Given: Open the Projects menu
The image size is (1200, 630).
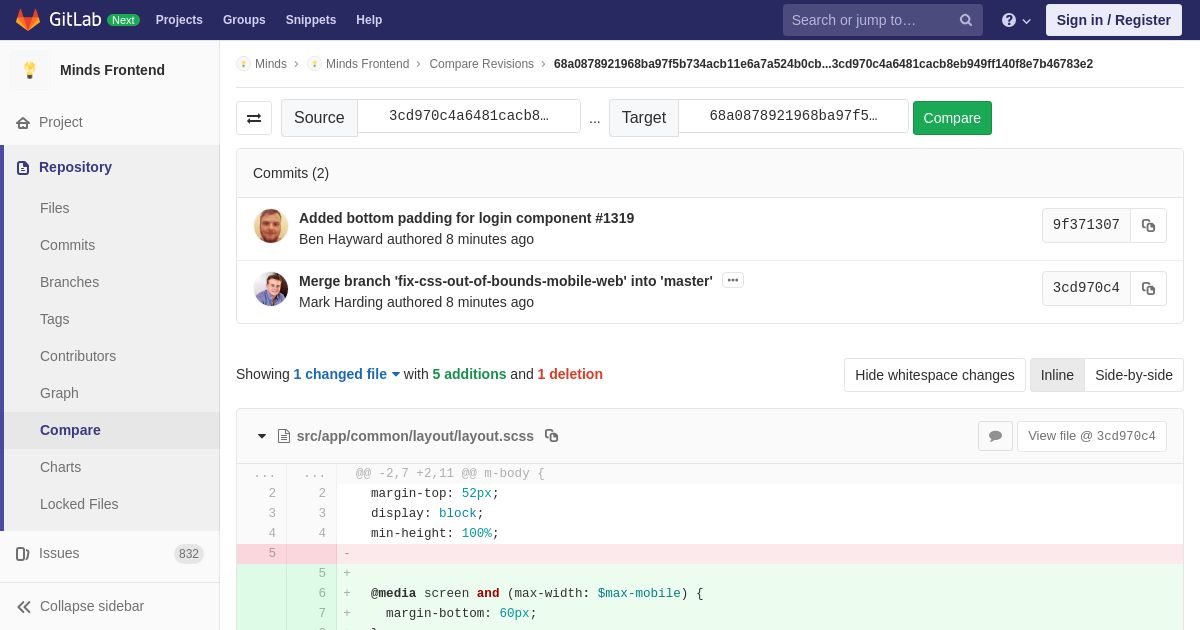Looking at the screenshot, I should click(x=179, y=20).
